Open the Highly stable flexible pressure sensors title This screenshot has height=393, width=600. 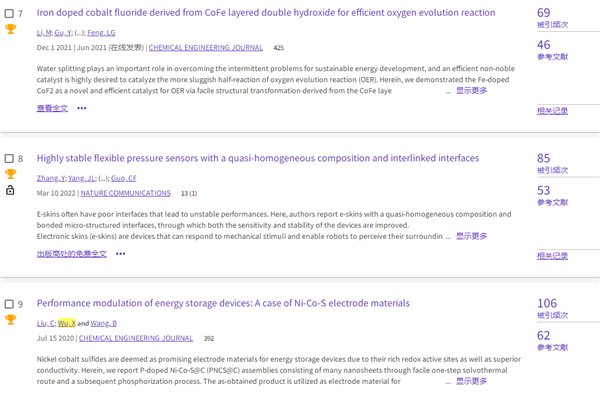click(258, 158)
